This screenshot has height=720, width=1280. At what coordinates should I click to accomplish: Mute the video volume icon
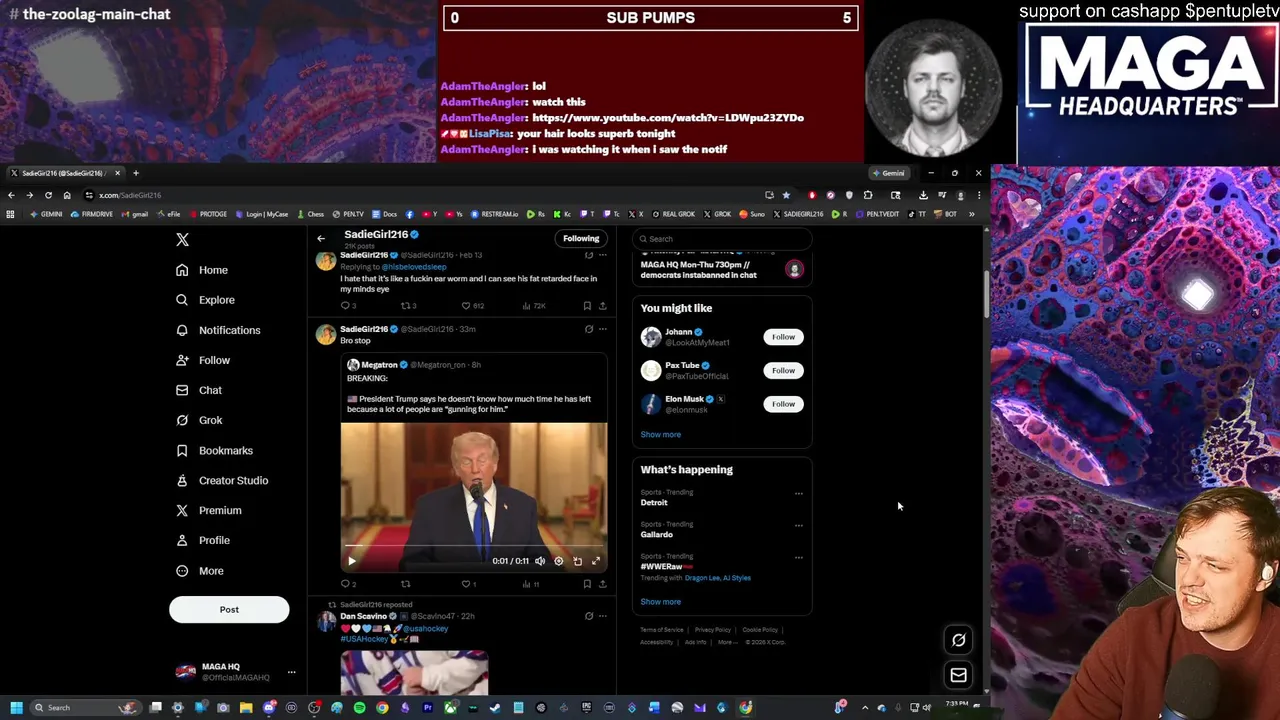tap(540, 561)
